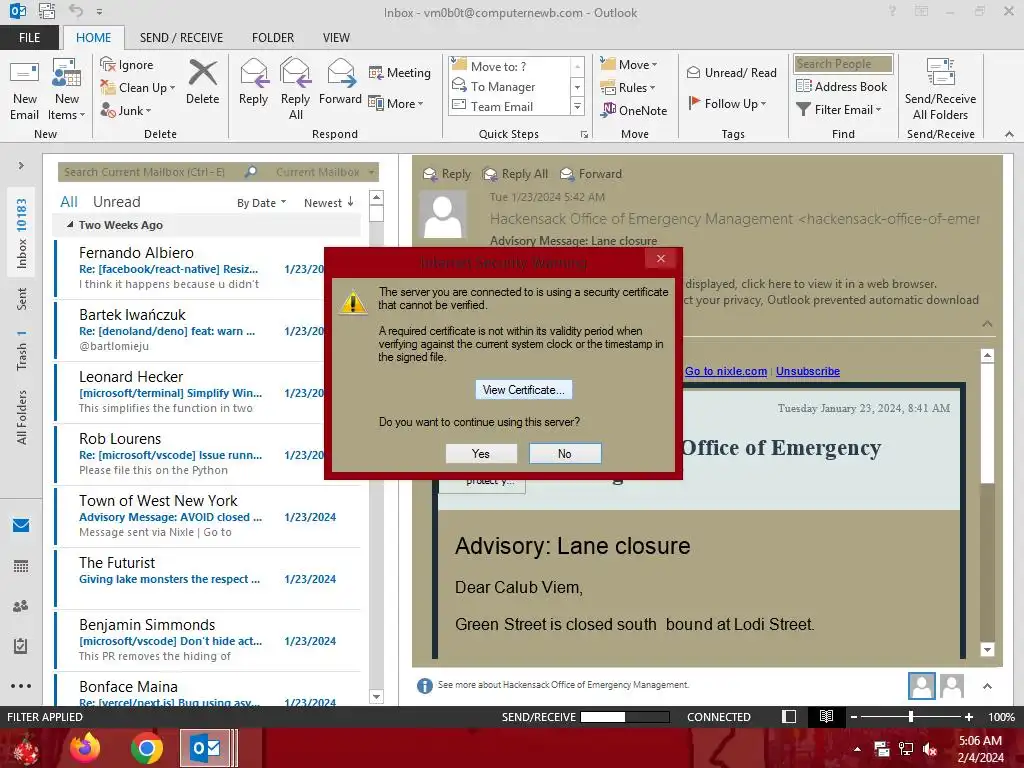Screen dimensions: 1024x768
Task: Select To Manager quick step
Action: click(x=509, y=86)
